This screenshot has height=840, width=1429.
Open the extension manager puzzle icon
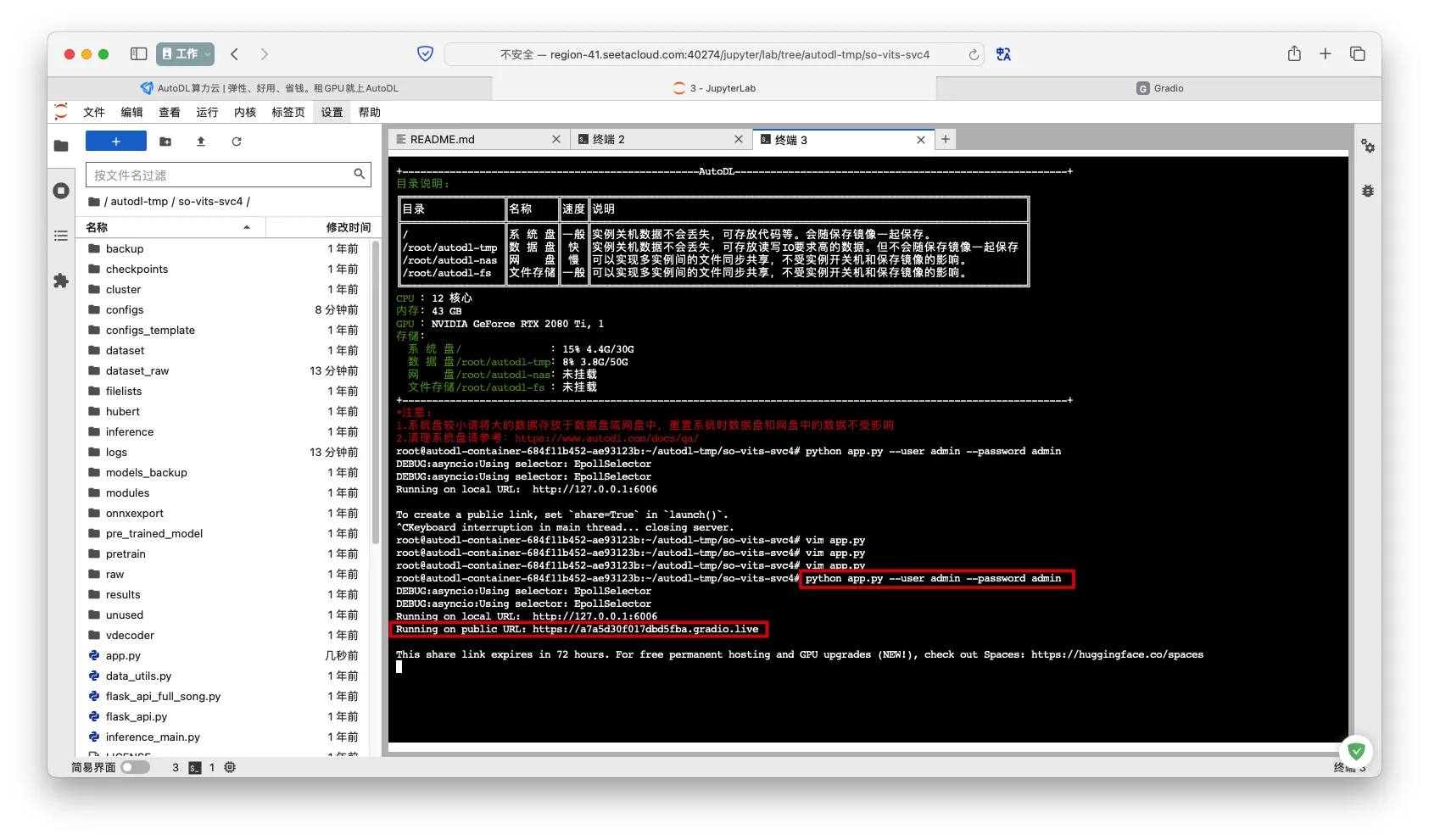[61, 281]
